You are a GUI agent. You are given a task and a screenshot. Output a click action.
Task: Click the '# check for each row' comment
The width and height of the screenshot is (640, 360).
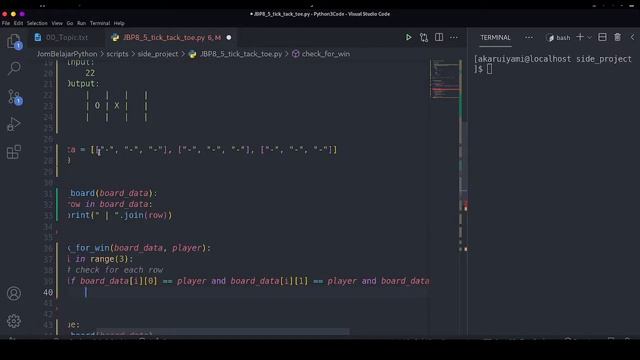115,270
